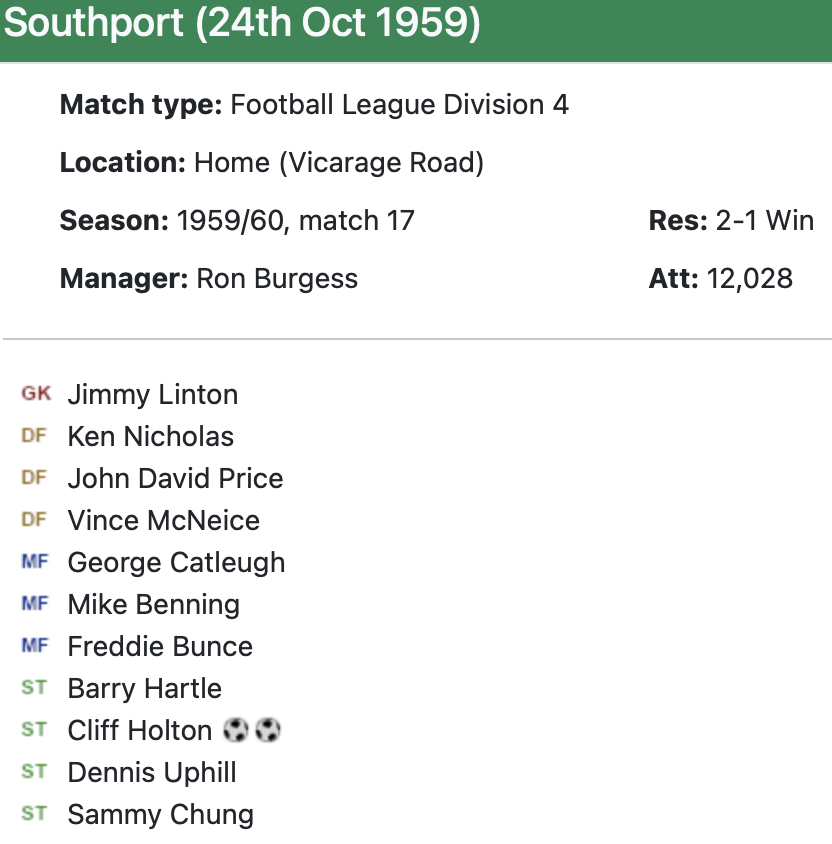
Task: Click the ST icon beside Sammy Chung
Action: 34,814
